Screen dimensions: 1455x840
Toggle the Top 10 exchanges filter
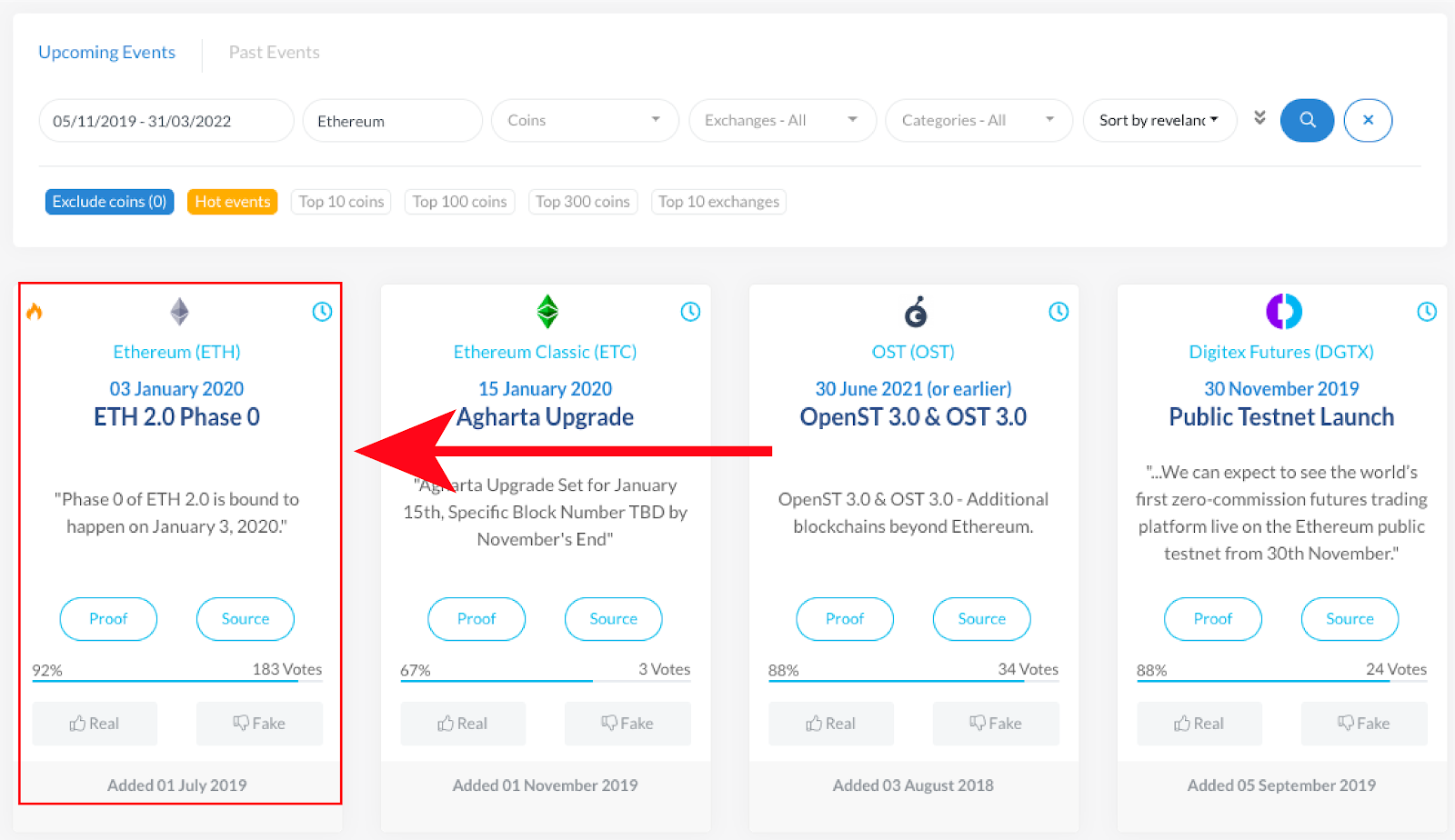coord(718,202)
